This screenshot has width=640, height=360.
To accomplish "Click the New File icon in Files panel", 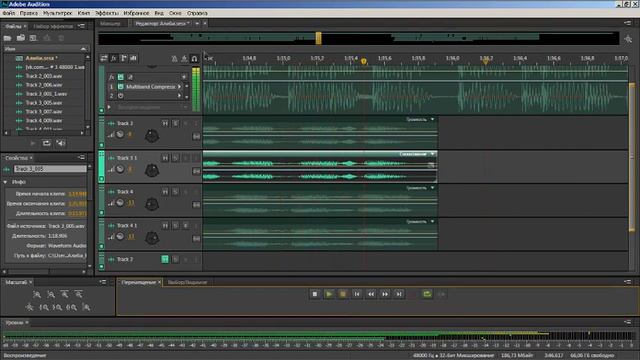I will click(x=33, y=38).
